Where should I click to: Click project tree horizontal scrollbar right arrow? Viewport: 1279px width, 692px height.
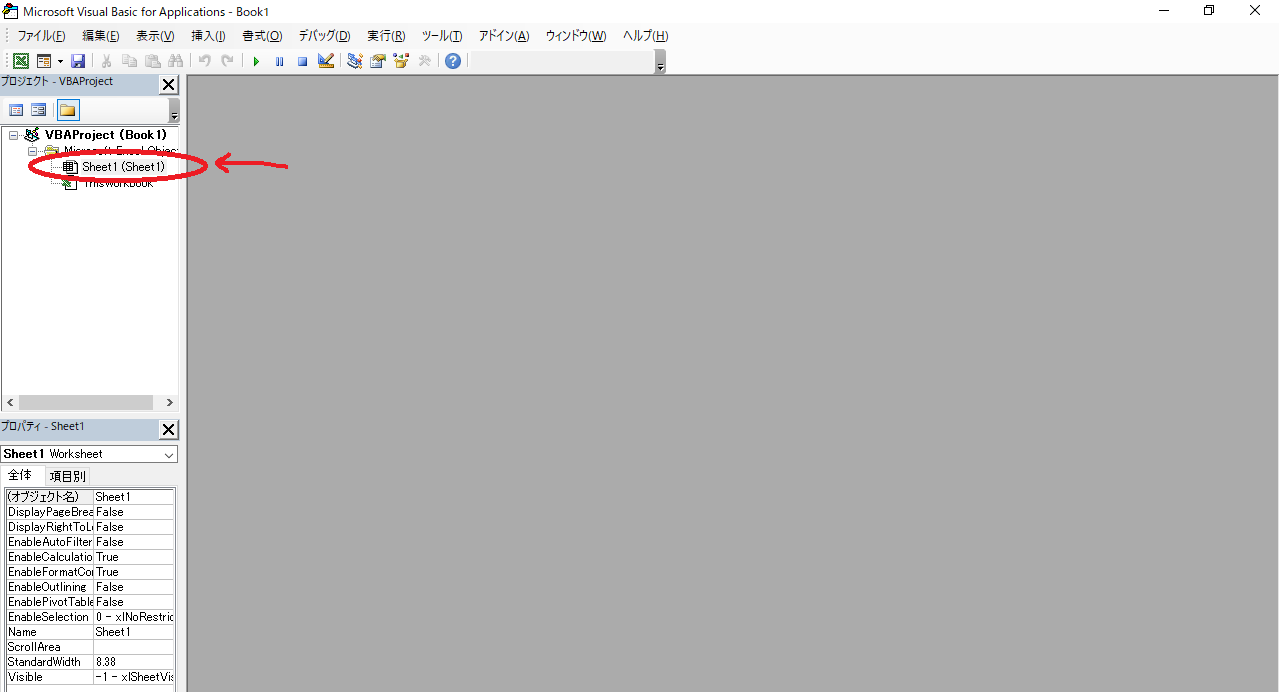pos(170,403)
